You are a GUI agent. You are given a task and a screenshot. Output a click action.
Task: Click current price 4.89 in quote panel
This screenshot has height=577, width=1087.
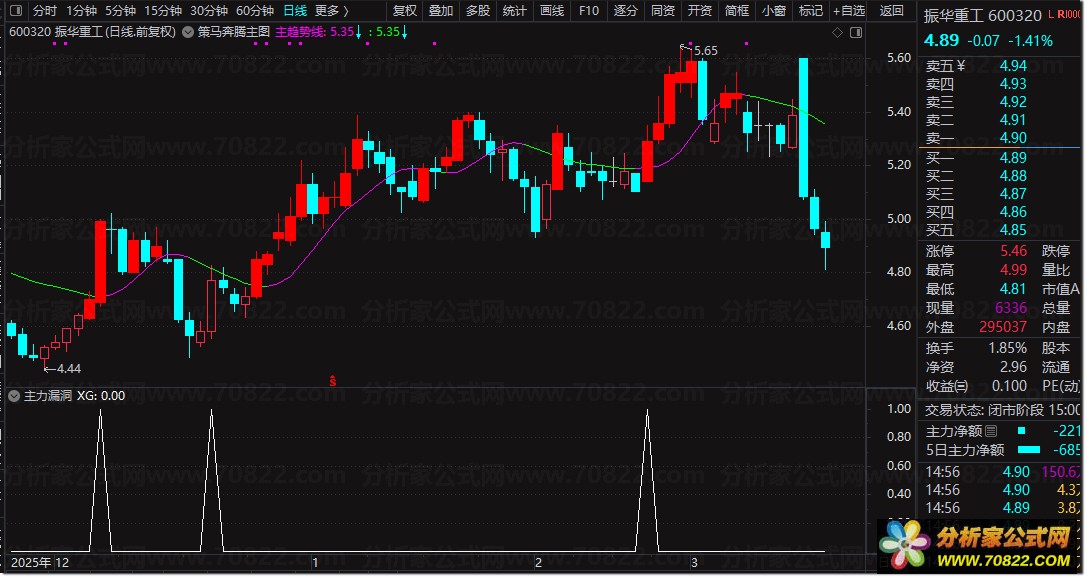tap(941, 41)
